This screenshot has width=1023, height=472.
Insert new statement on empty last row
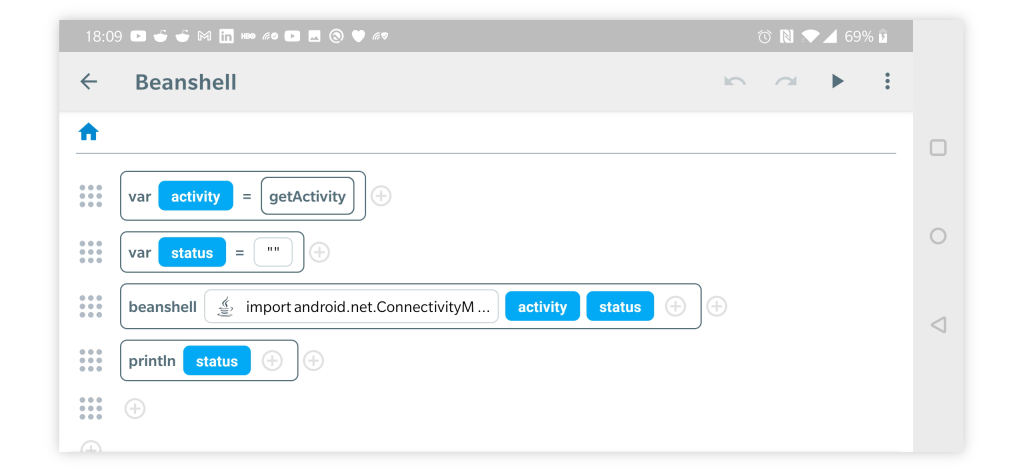(135, 408)
